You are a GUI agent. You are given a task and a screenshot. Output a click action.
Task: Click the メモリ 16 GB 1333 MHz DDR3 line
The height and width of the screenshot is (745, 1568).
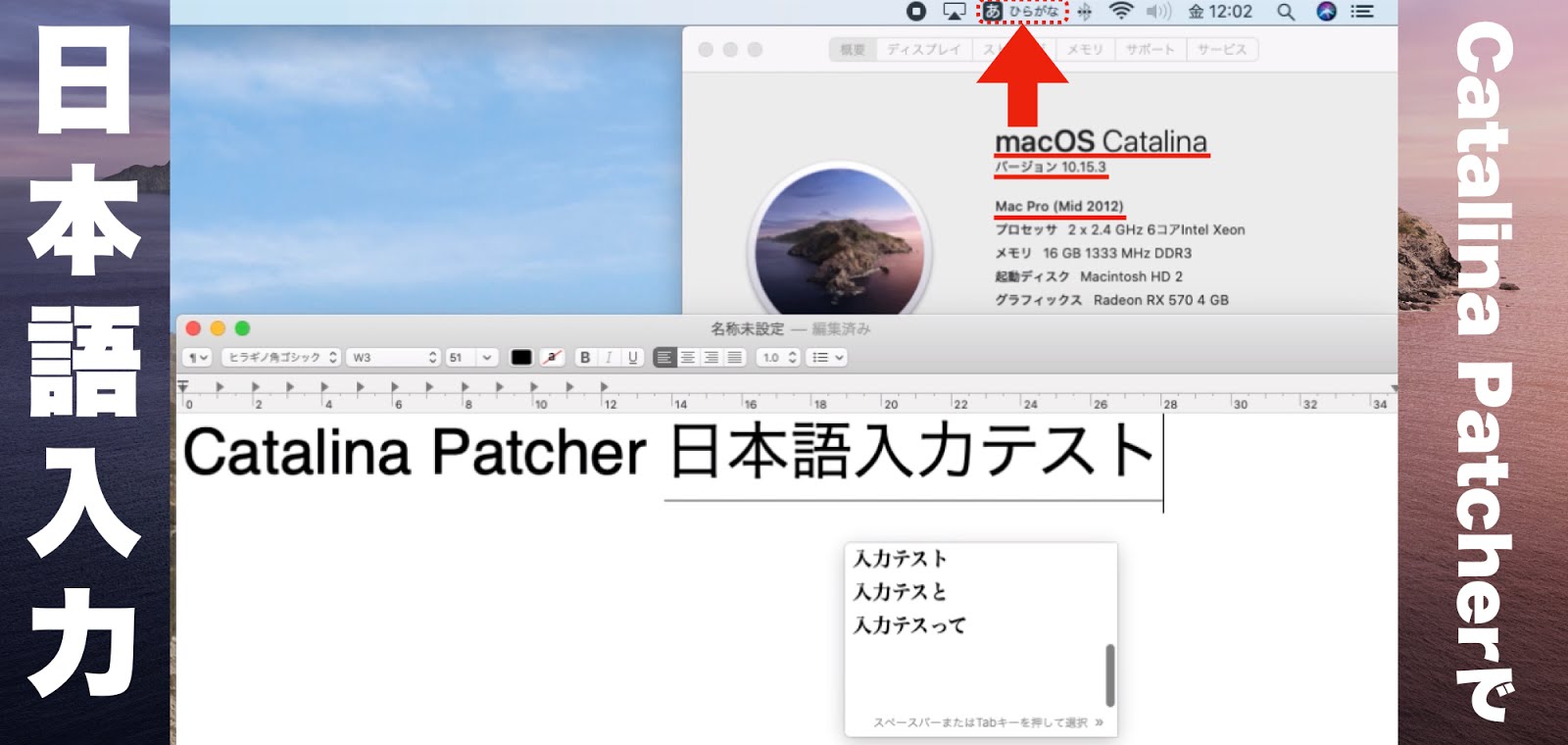tap(1094, 253)
